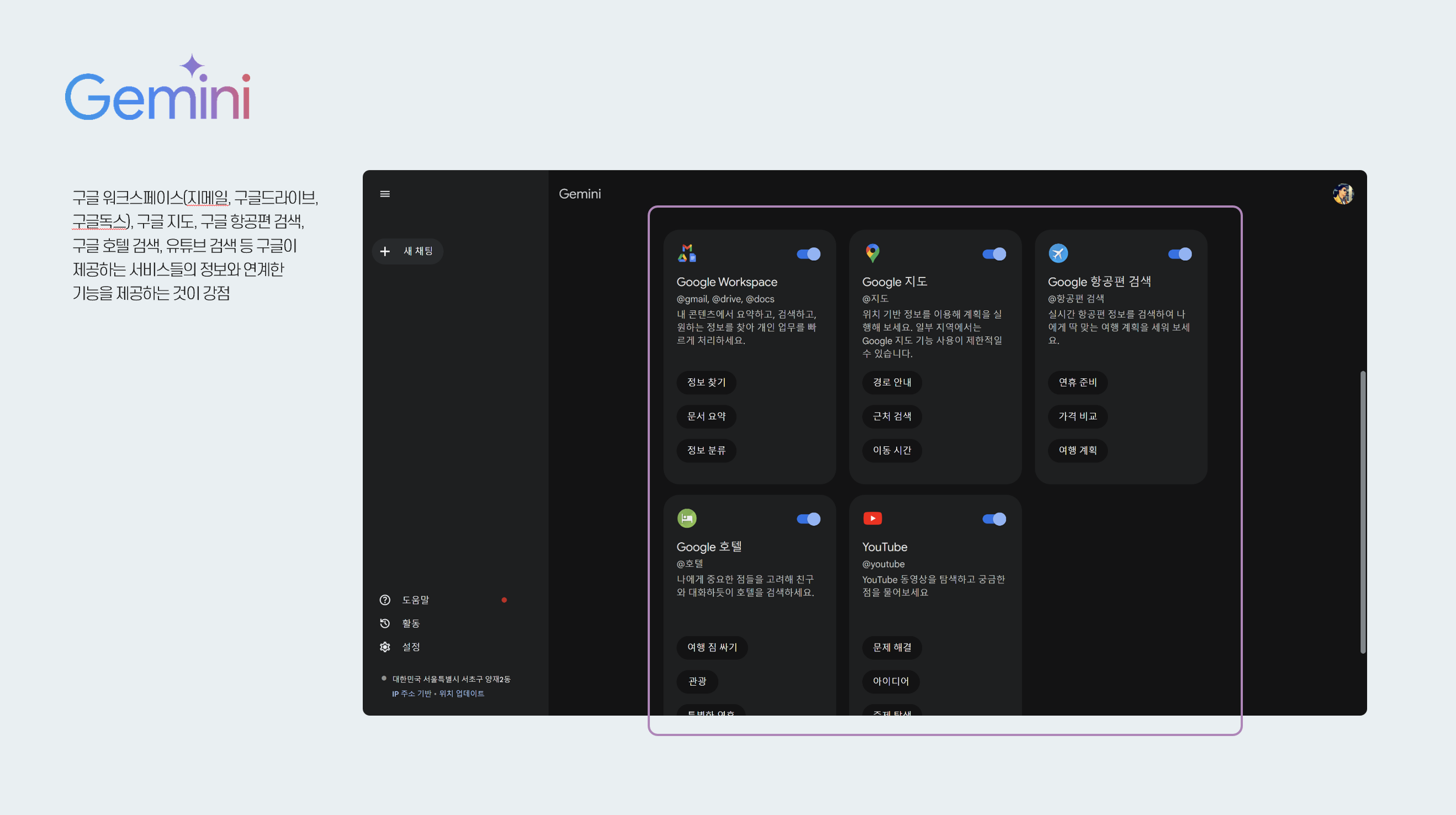Screen dimensions: 1456x815
Task: Click the Google Maps pin icon
Action: pyautogui.click(x=872, y=253)
